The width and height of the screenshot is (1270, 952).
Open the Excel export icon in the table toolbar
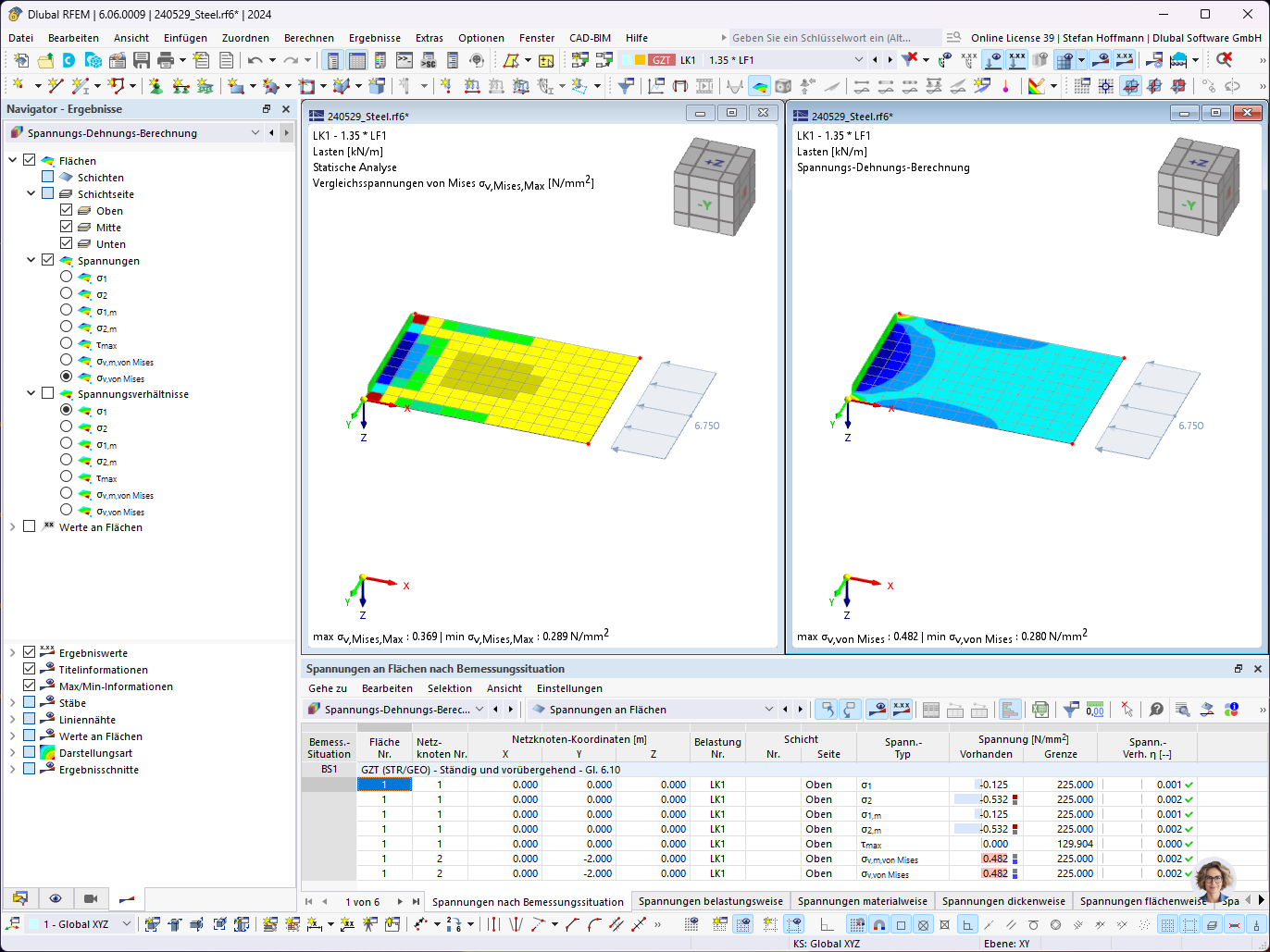pos(1039,709)
